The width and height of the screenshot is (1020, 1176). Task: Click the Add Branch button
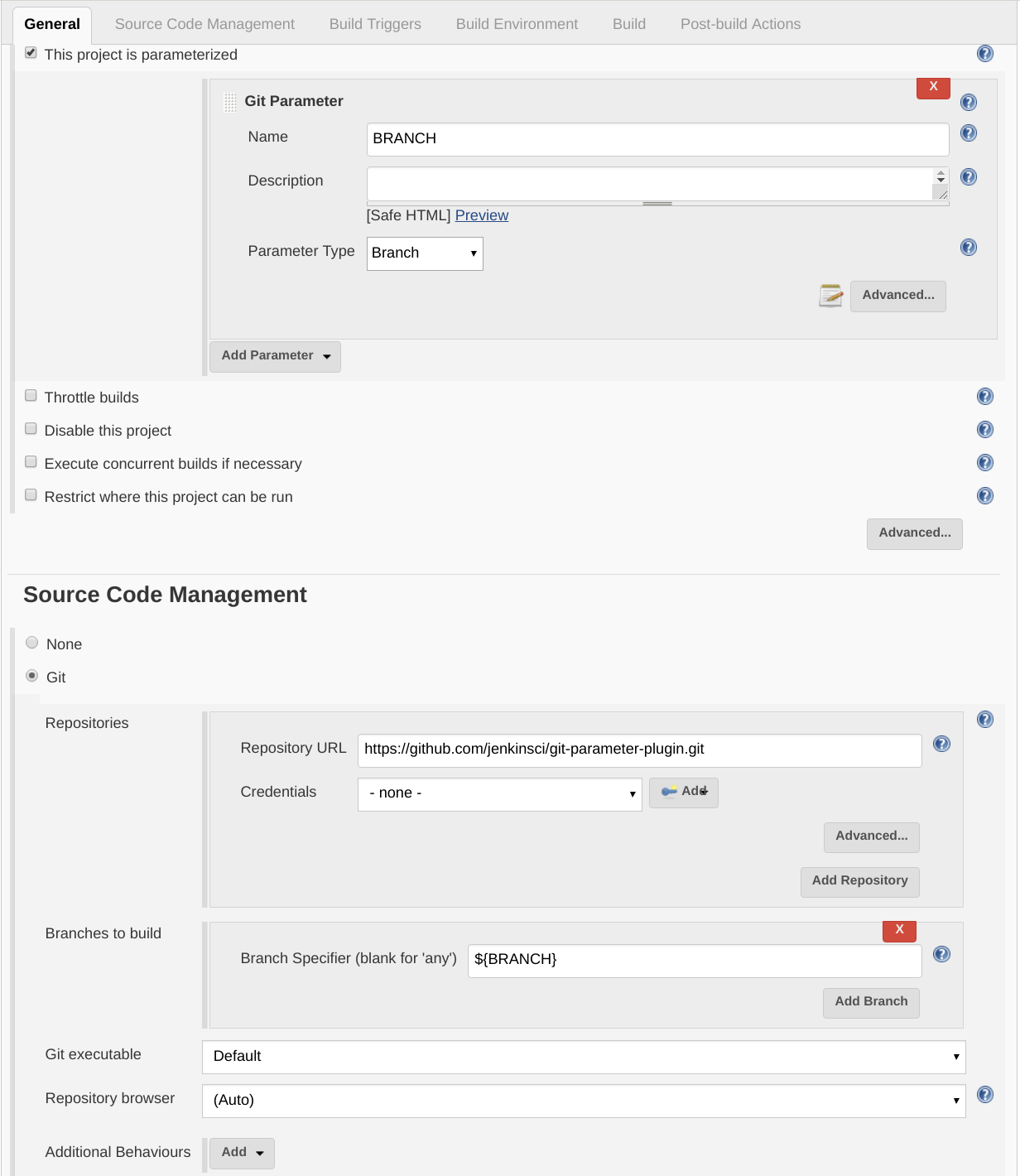tap(871, 1002)
